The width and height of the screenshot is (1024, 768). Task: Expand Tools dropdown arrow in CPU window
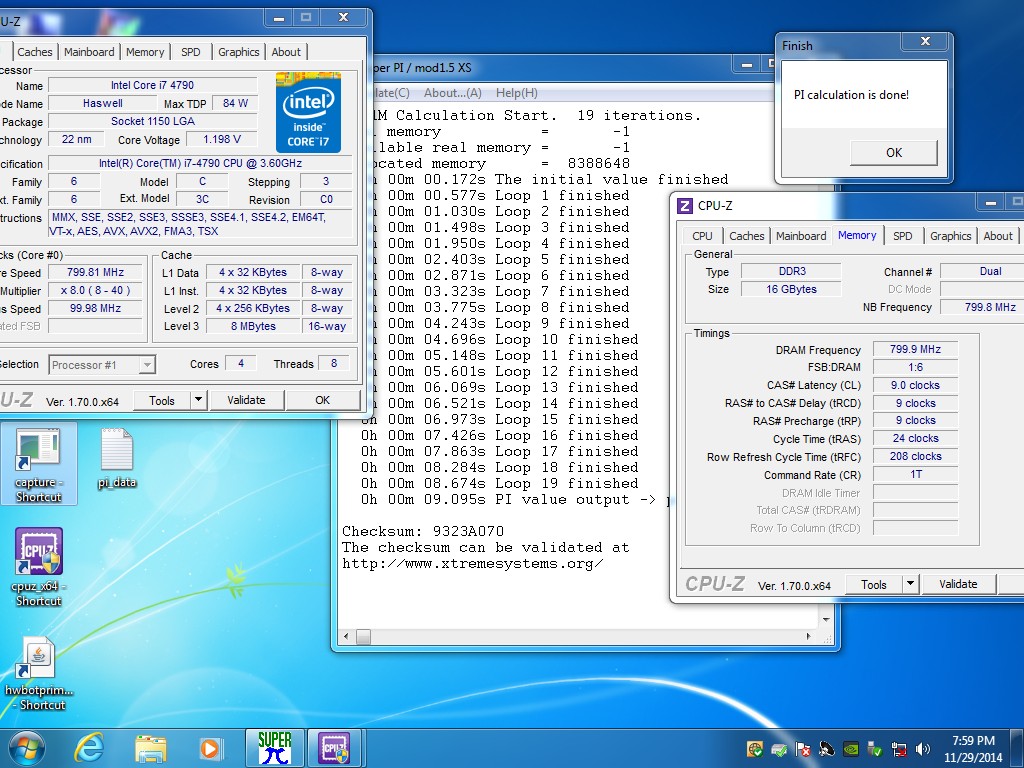(x=199, y=400)
